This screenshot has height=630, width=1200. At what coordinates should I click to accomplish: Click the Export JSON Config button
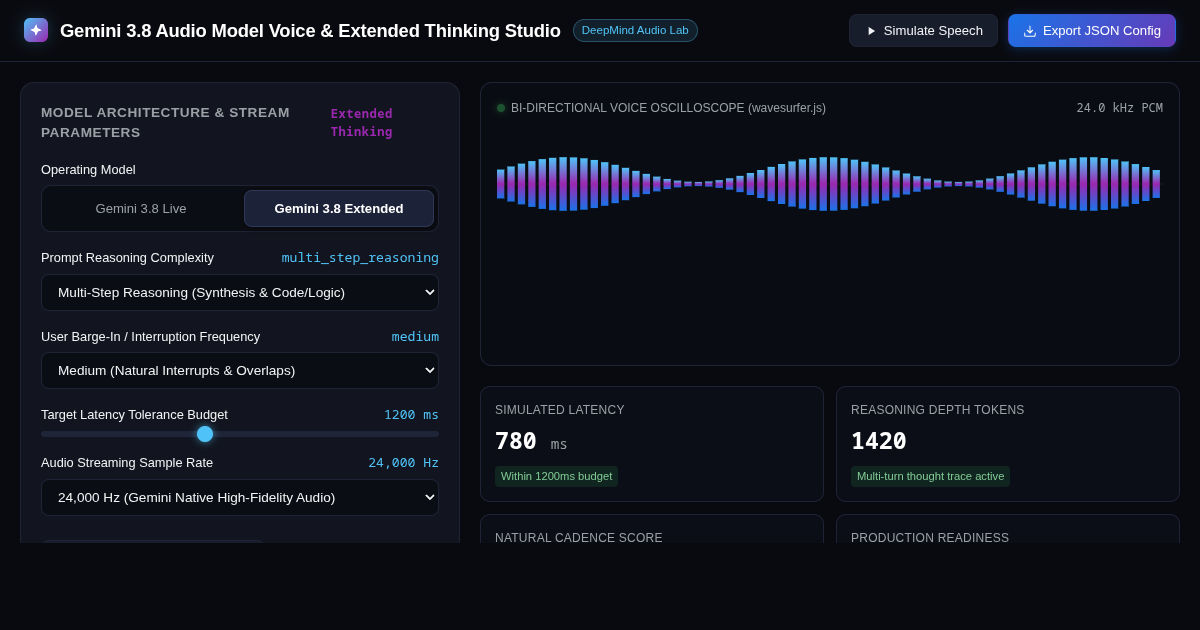coord(1092,31)
